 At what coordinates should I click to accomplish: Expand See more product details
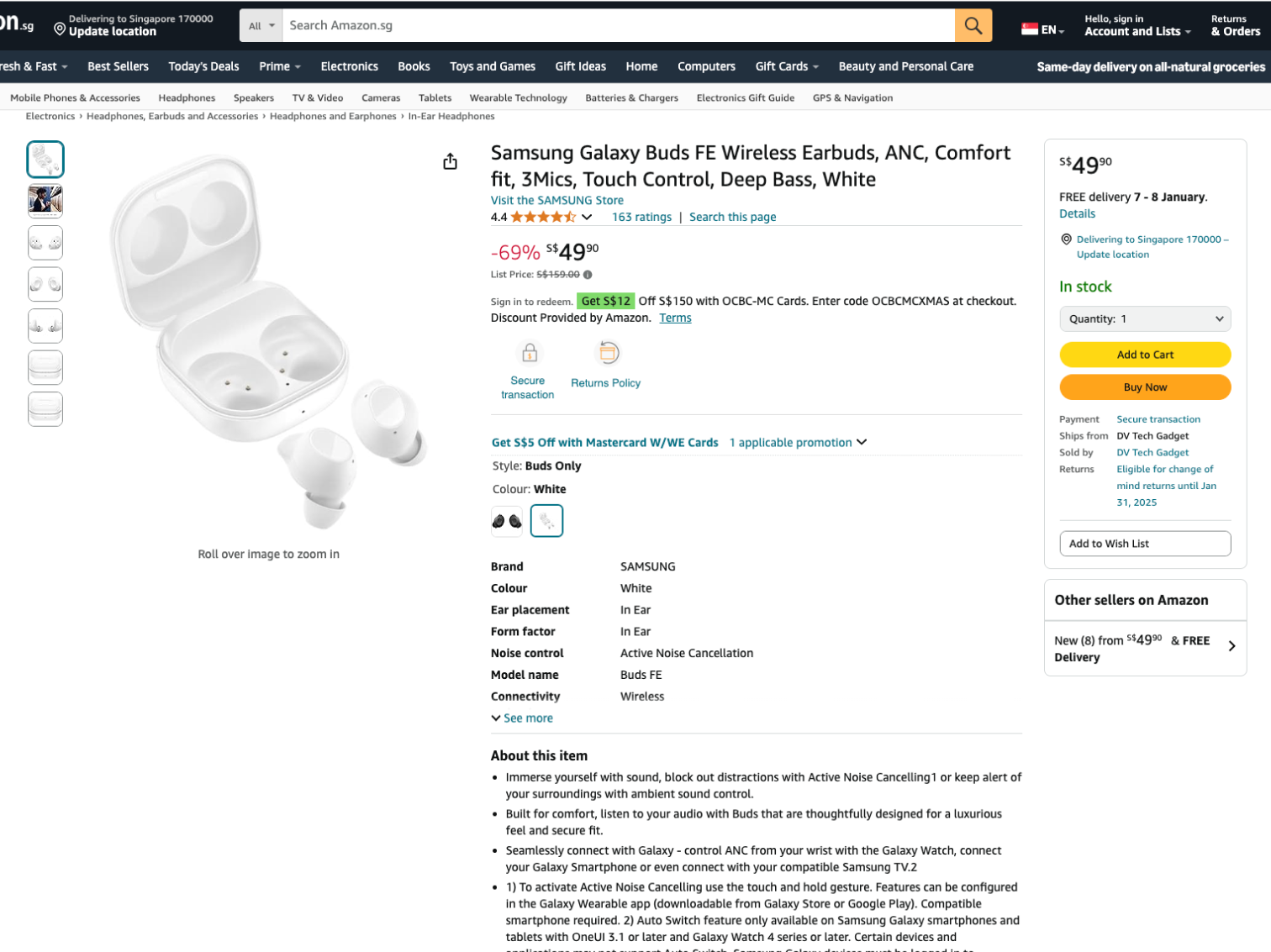pyautogui.click(x=522, y=718)
